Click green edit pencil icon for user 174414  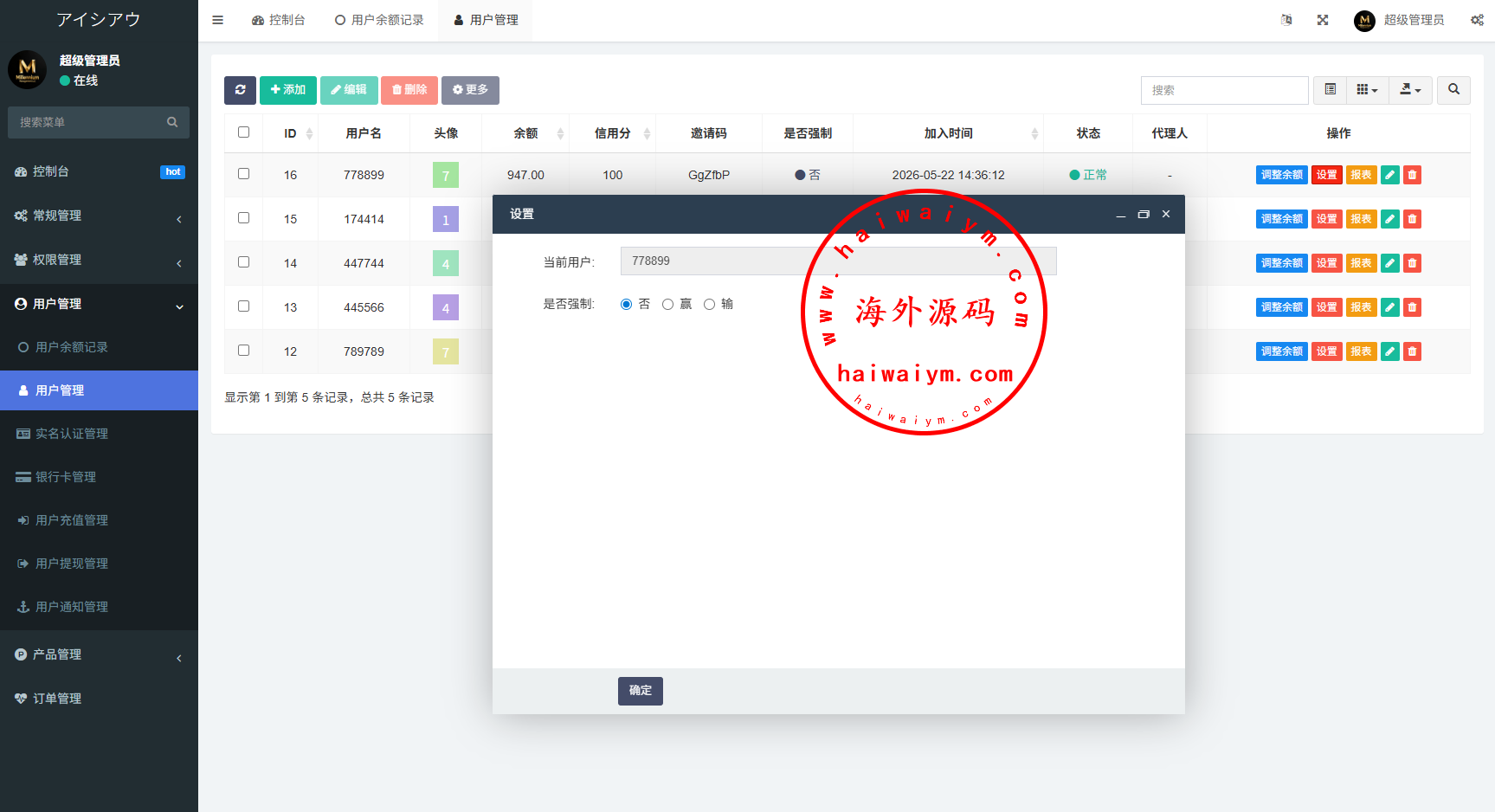(1390, 219)
